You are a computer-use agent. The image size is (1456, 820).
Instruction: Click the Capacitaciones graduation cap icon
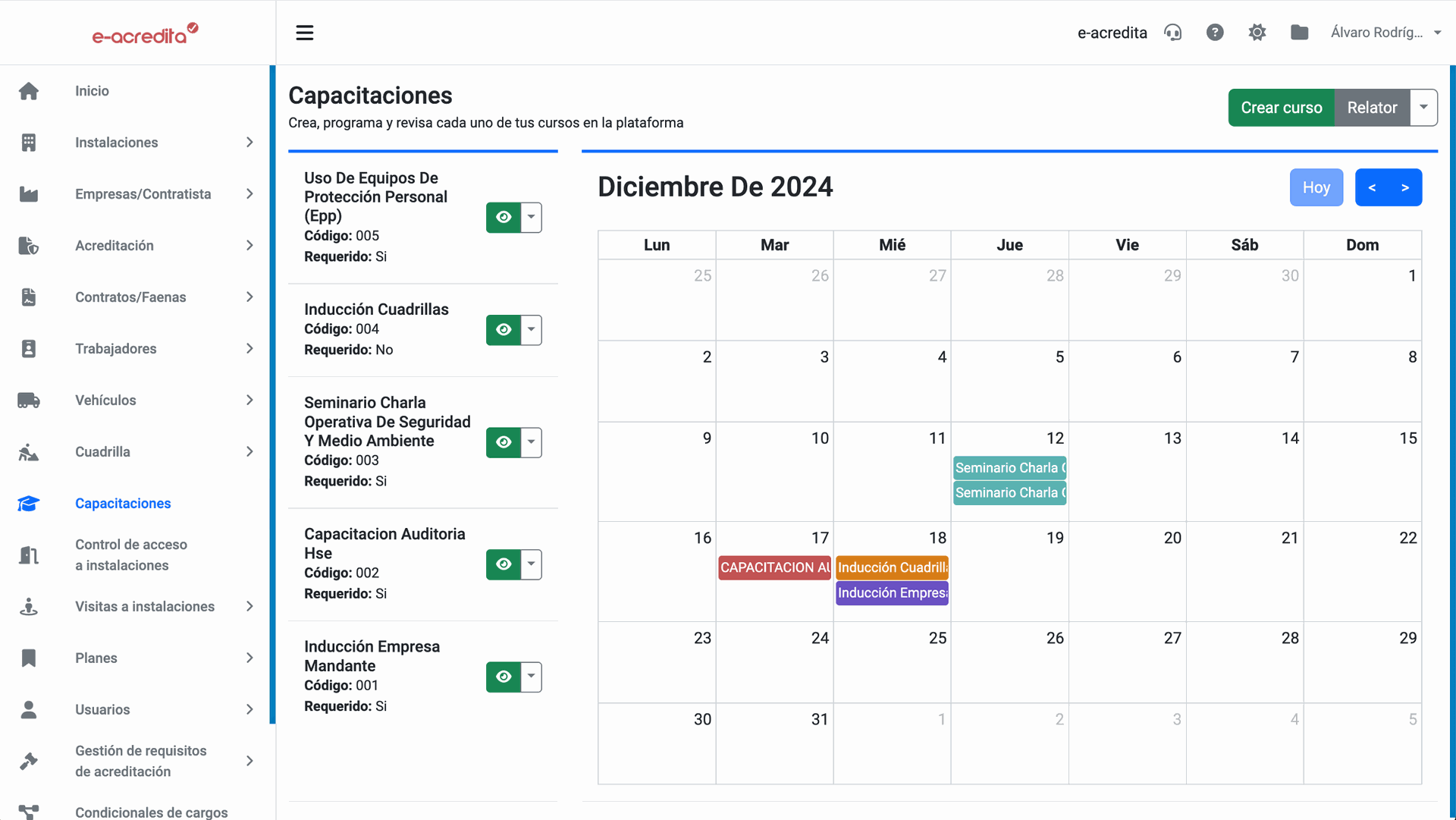29,504
